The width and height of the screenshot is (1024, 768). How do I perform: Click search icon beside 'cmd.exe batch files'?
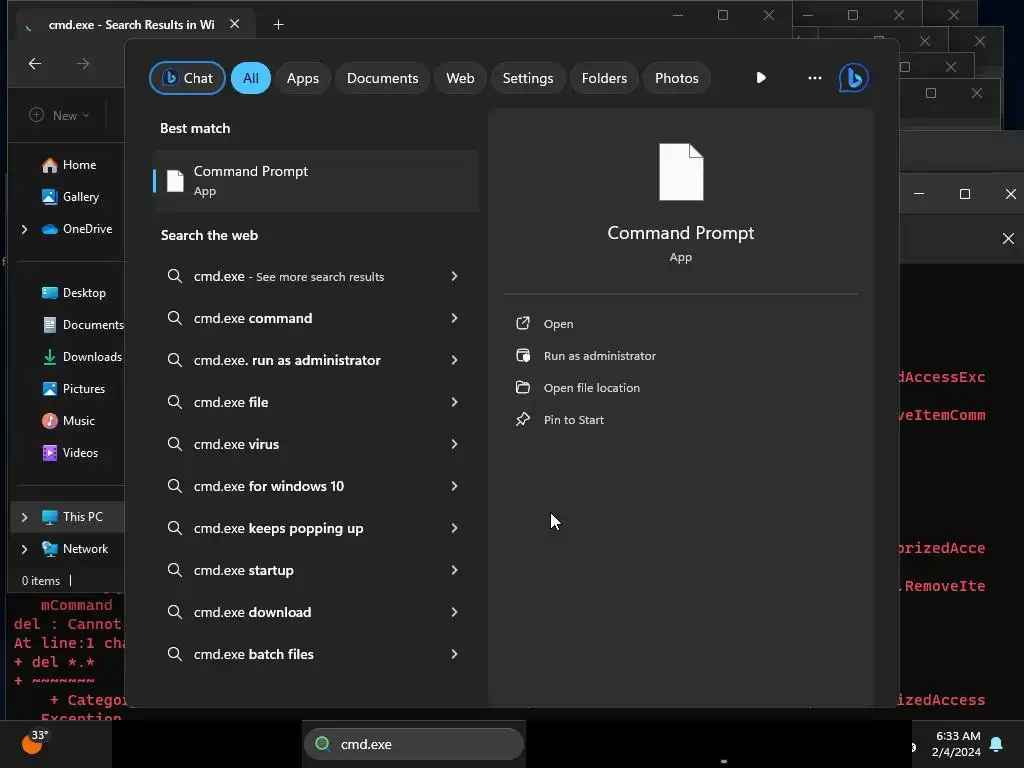(174, 654)
